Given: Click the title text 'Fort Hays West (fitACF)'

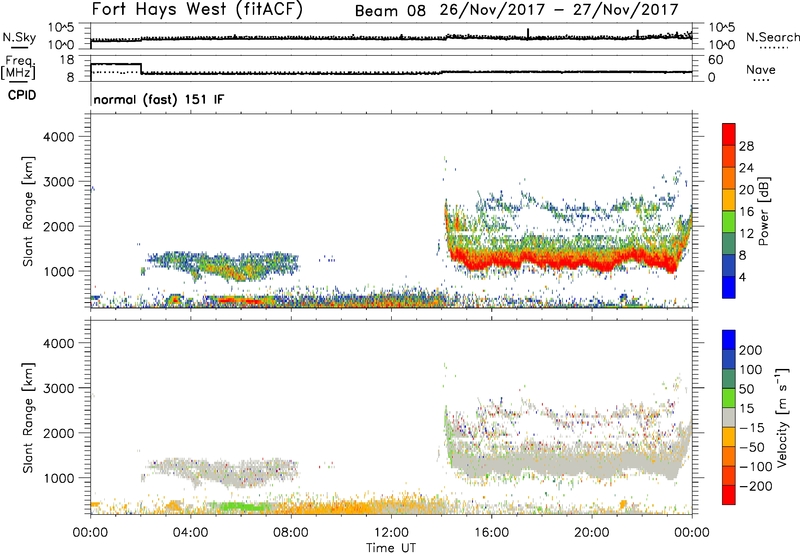Looking at the screenshot, I should coord(197,10).
